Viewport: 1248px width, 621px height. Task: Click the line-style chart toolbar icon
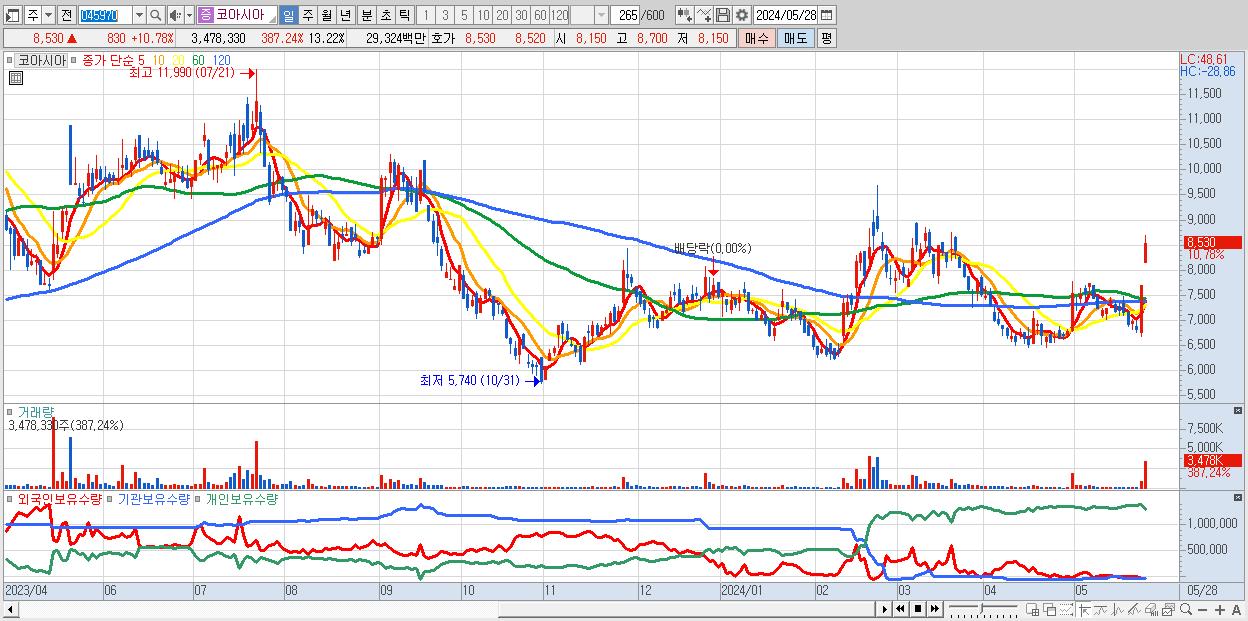[x=704, y=15]
